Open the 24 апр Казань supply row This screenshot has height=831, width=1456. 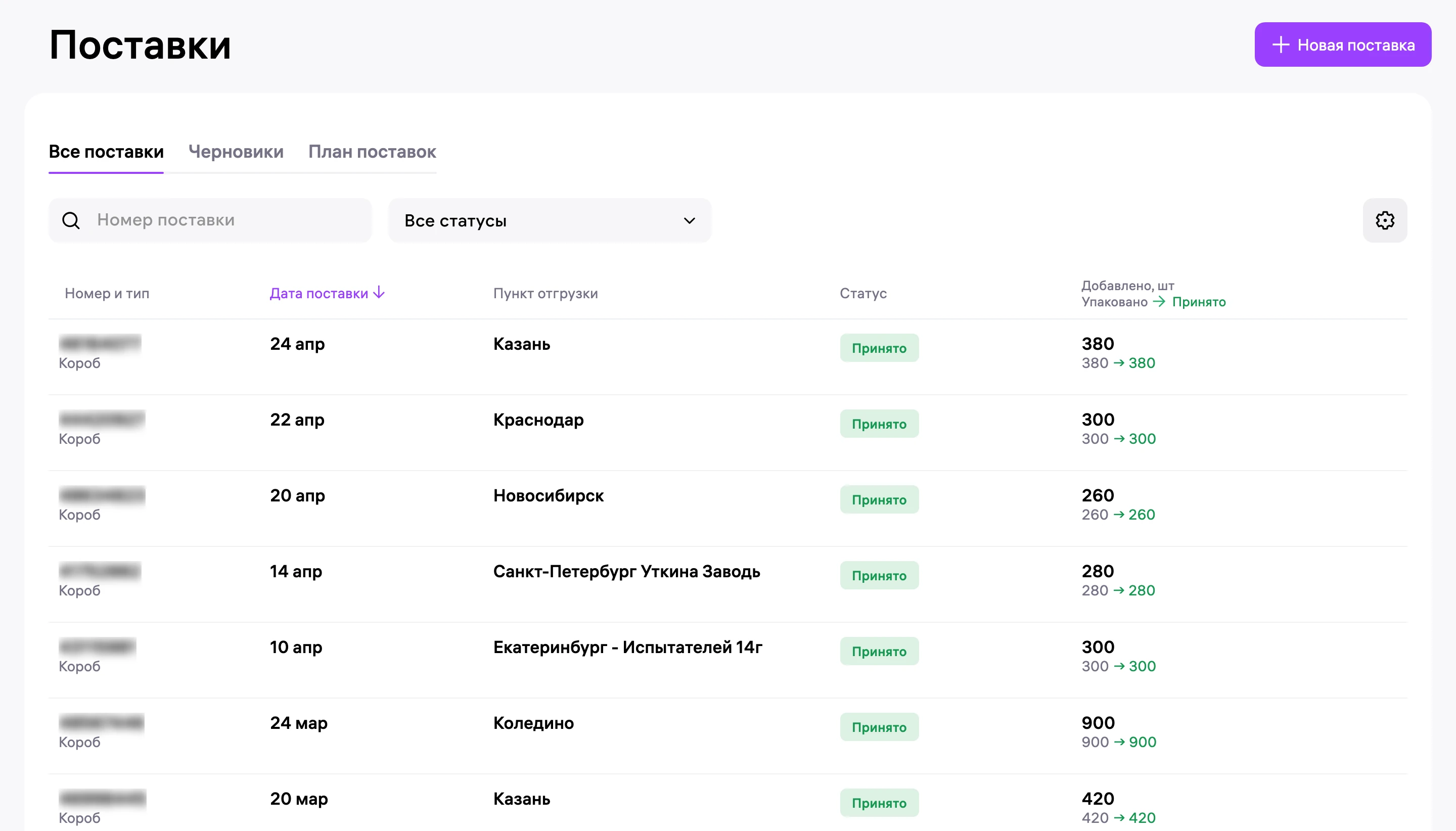[727, 357]
